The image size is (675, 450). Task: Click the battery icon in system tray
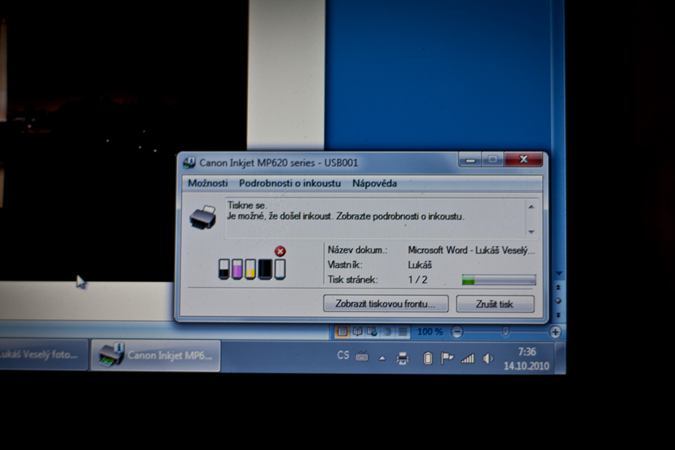[x=427, y=358]
